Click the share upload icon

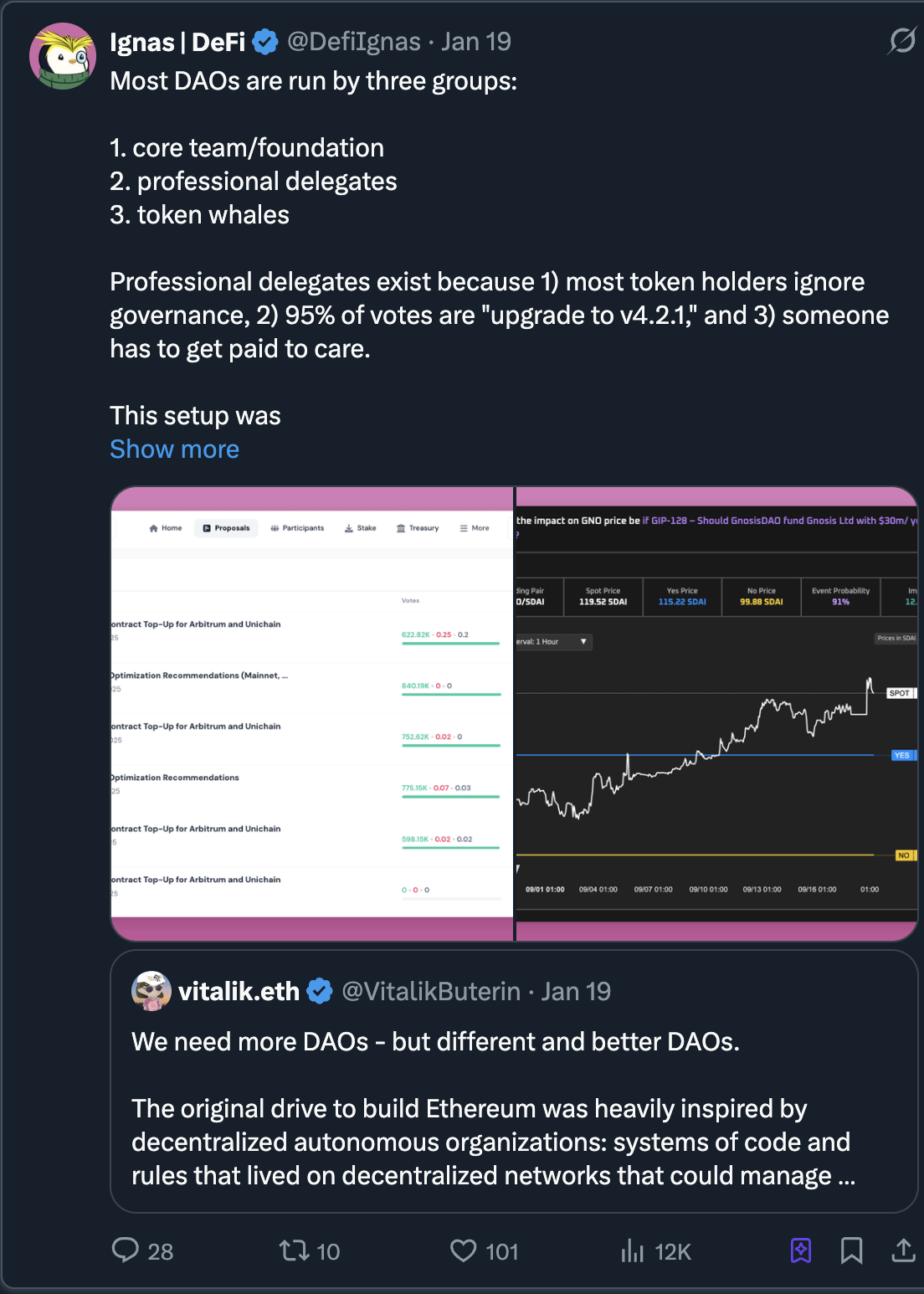(x=903, y=1250)
